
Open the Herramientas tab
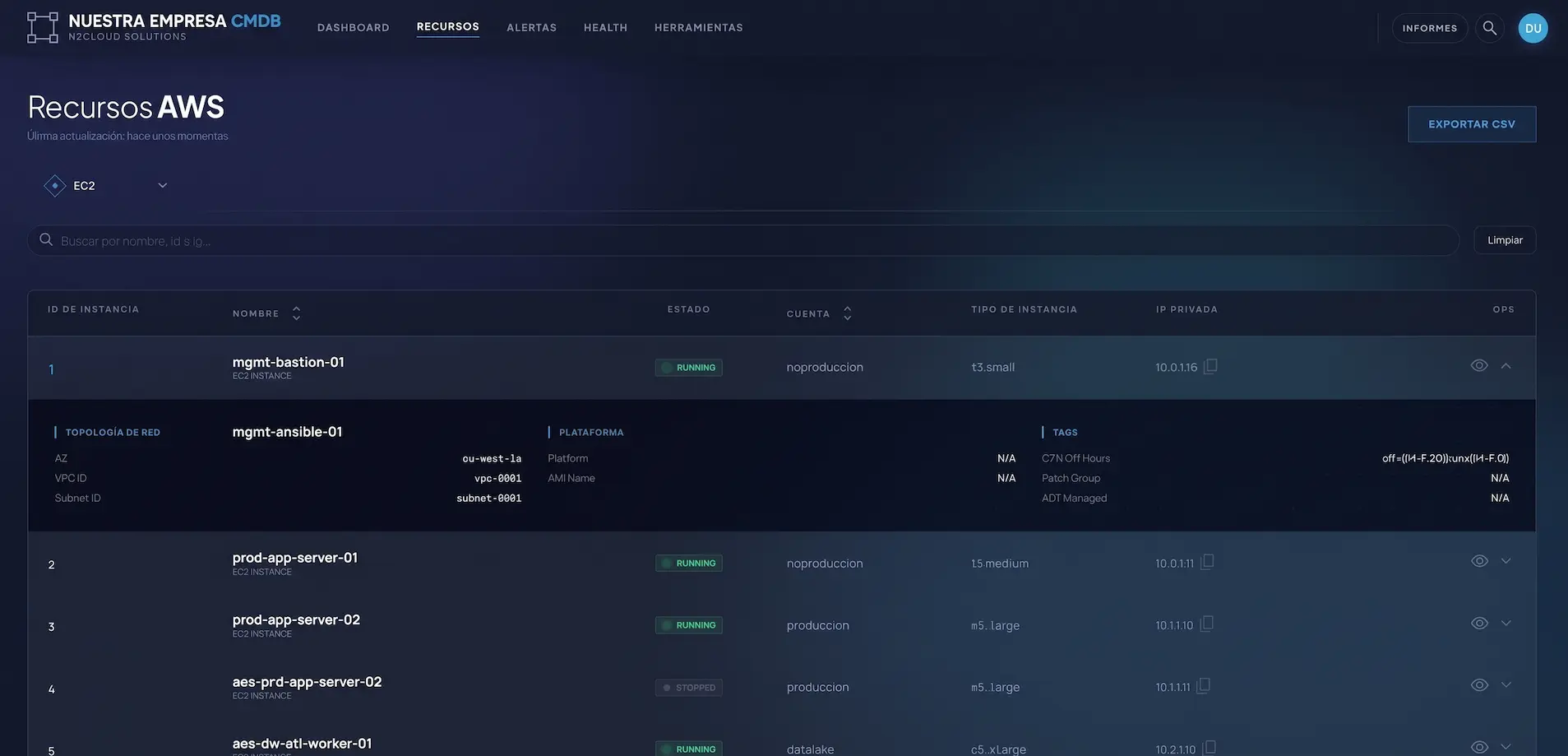[x=699, y=28]
